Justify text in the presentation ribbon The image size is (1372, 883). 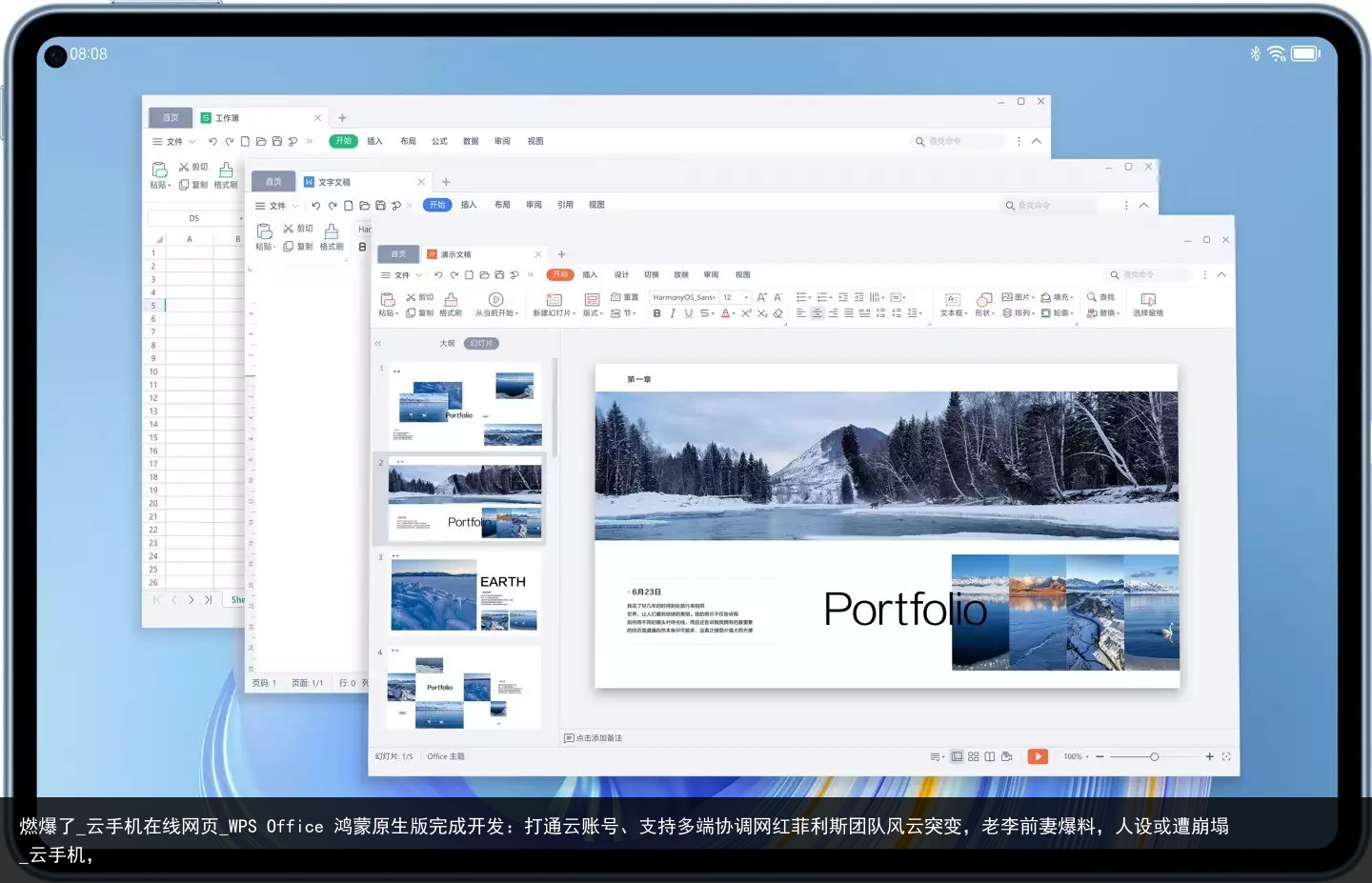click(x=849, y=313)
